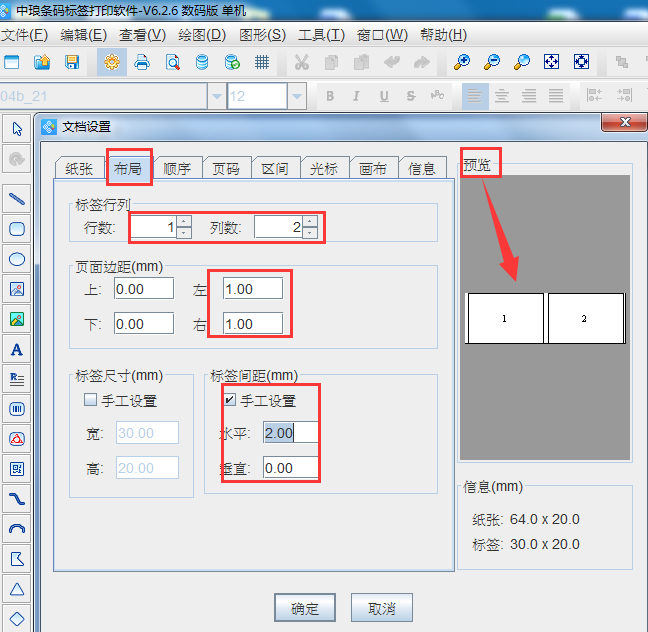Viewport: 648px width, 632px height.
Task: Click the Print icon in toolbar
Action: 142,62
